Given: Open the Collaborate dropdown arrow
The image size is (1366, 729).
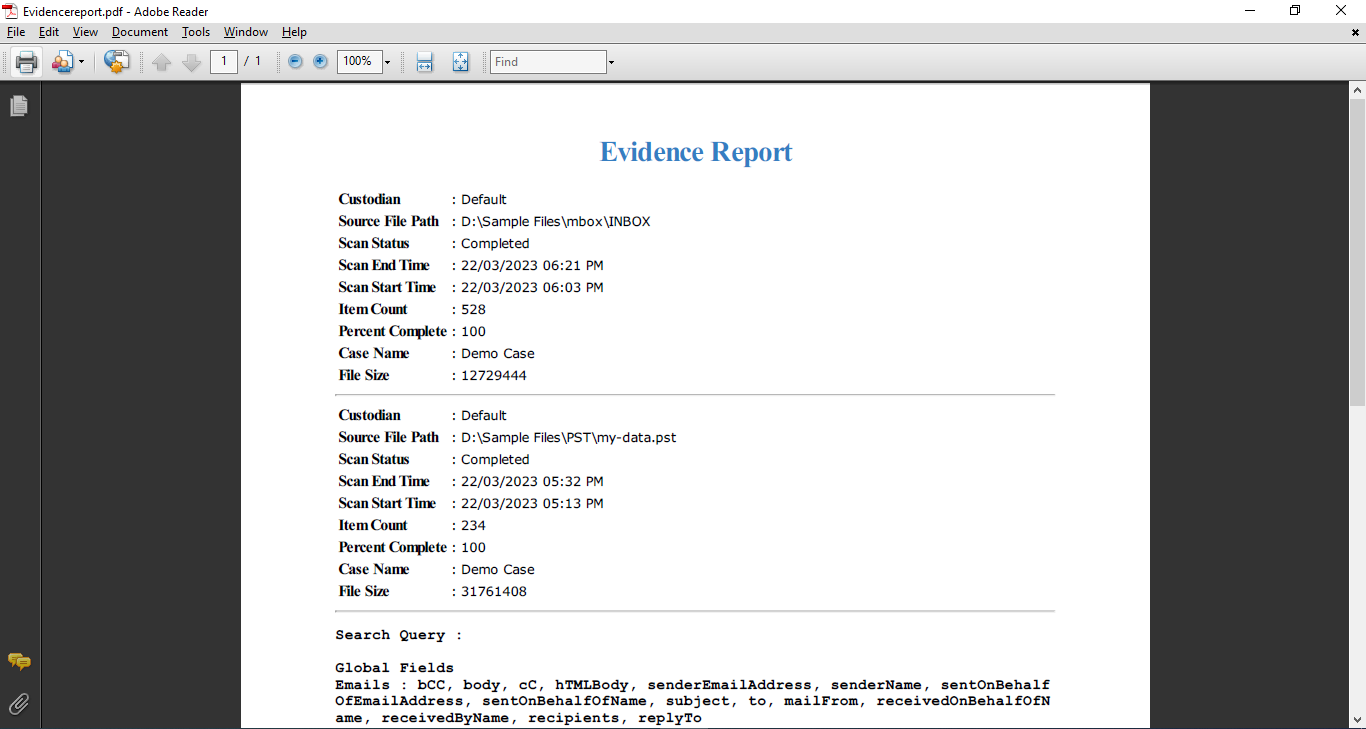Looking at the screenshot, I should (82, 62).
